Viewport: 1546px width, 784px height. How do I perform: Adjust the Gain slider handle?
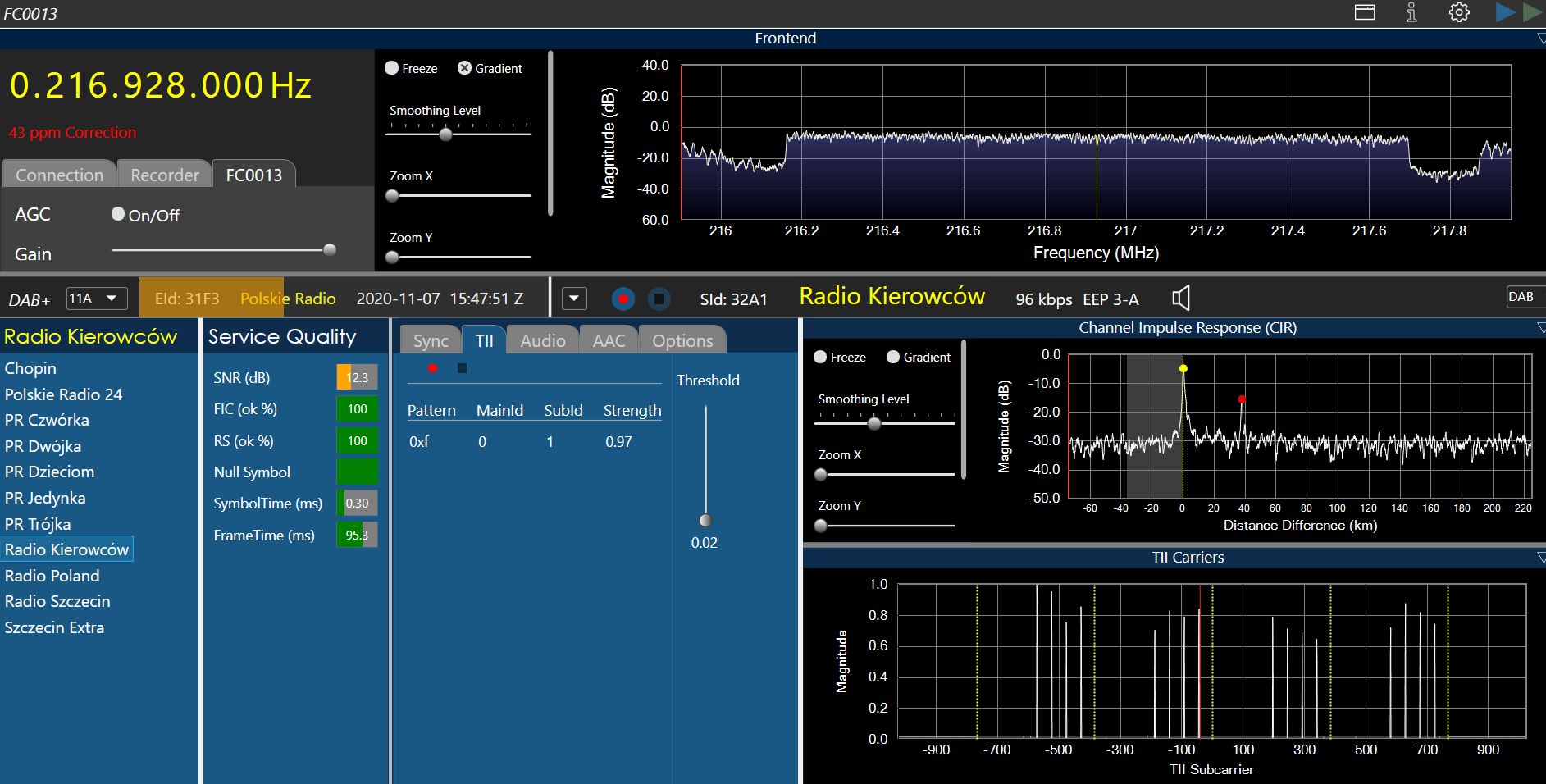point(330,250)
